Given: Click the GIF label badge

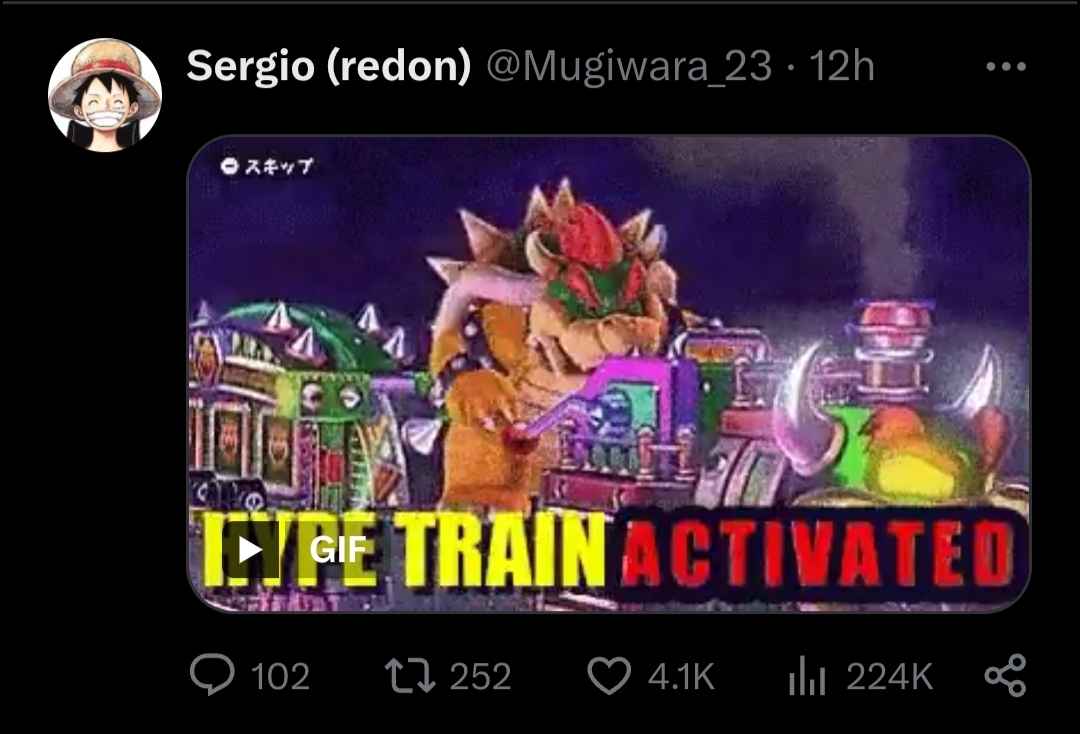Looking at the screenshot, I should pos(338,549).
